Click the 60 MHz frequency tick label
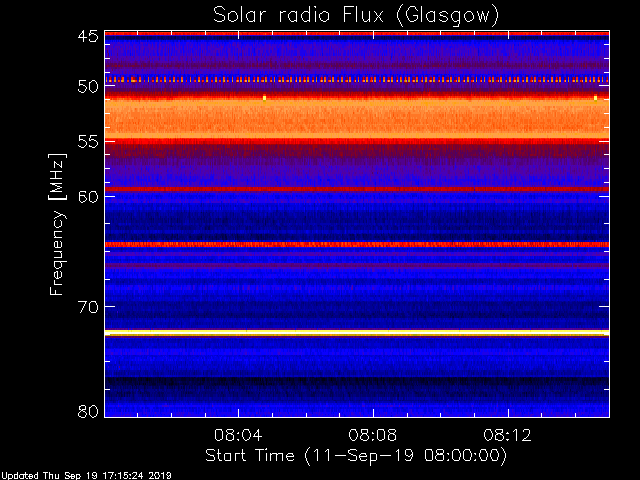 pos(88,197)
